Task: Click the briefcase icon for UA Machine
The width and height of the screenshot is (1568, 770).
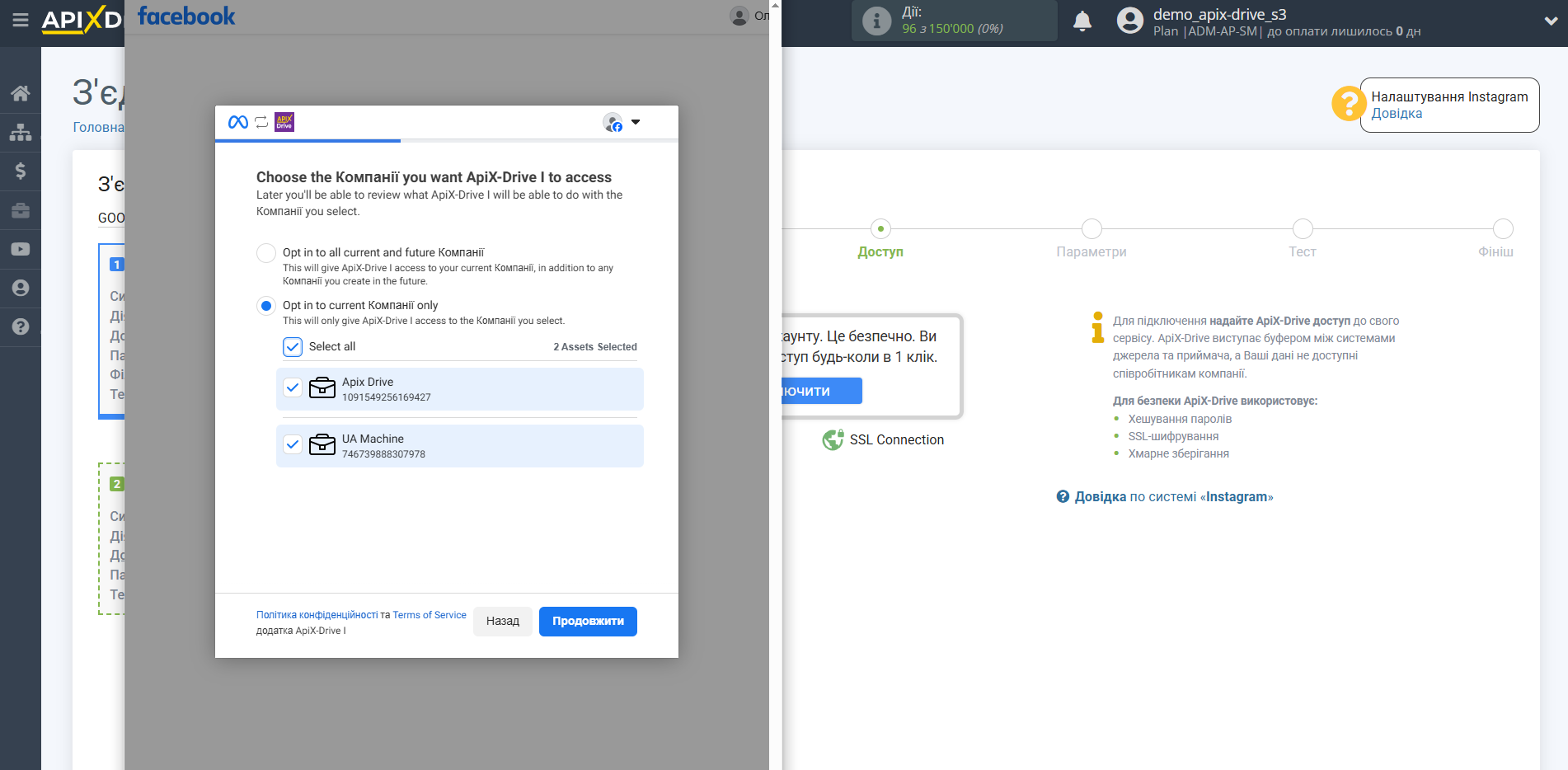Action: pos(322,444)
